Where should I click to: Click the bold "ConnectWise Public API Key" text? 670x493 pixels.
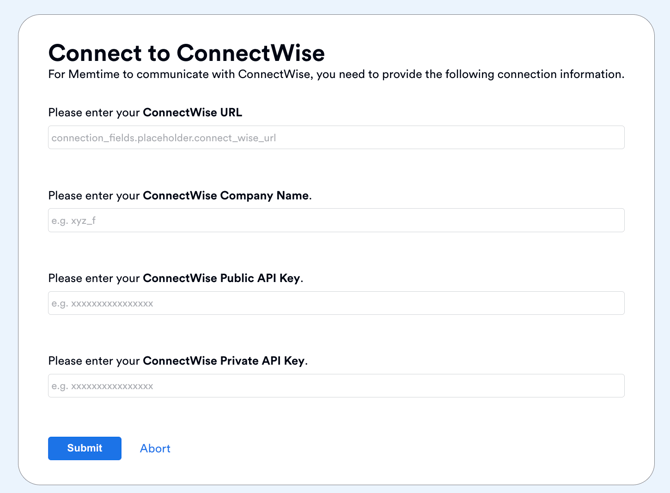(221, 278)
